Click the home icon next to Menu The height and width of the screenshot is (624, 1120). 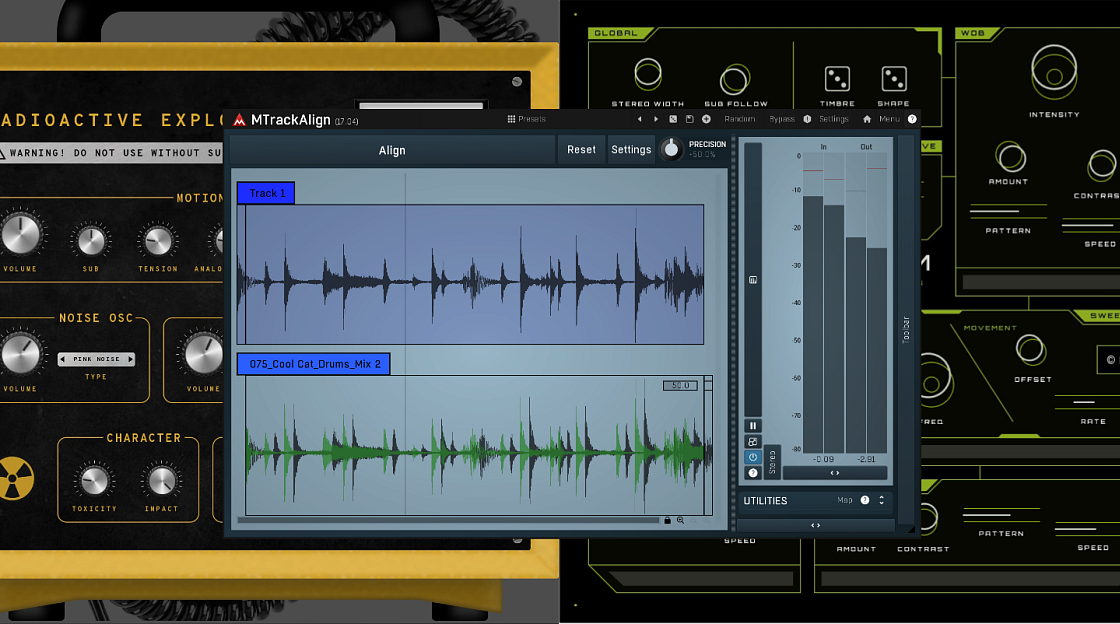(867, 119)
